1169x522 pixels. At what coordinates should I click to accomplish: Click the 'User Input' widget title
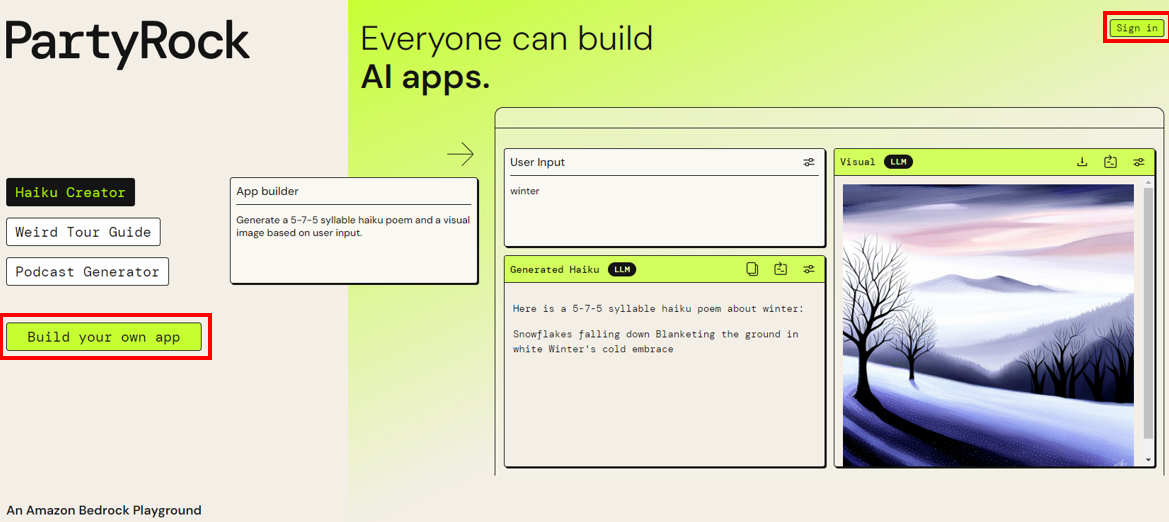[x=538, y=162]
